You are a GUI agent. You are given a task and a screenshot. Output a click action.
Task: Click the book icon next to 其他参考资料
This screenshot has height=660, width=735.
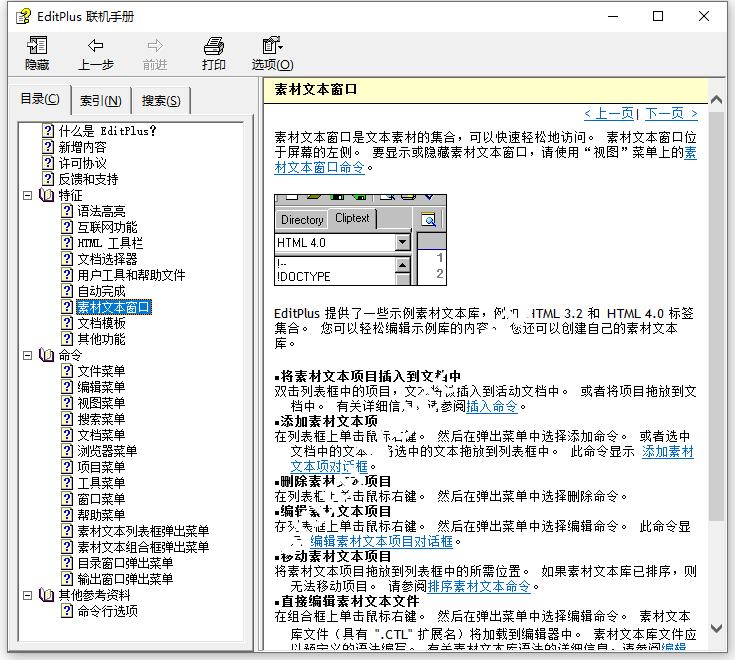pyautogui.click(x=46, y=595)
